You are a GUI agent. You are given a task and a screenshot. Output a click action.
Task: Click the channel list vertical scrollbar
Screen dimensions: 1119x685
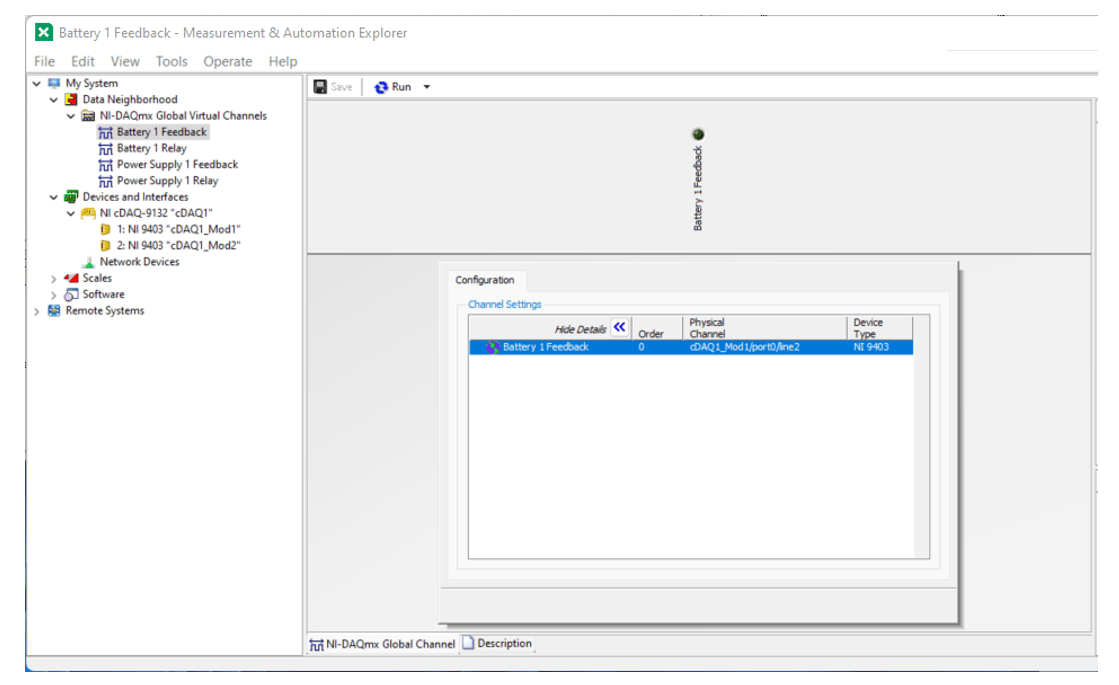click(921, 437)
